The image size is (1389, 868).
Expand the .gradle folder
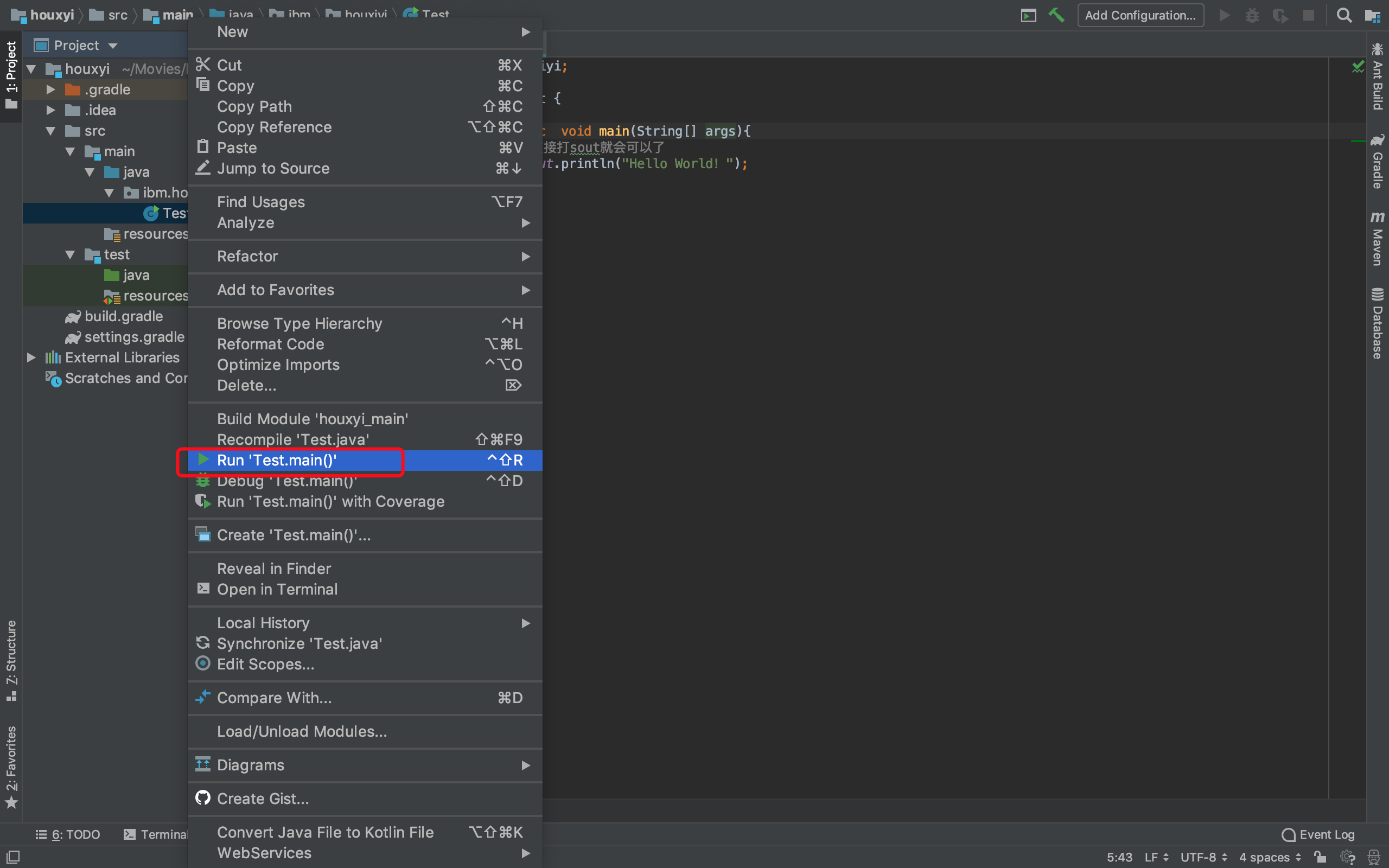(x=50, y=90)
